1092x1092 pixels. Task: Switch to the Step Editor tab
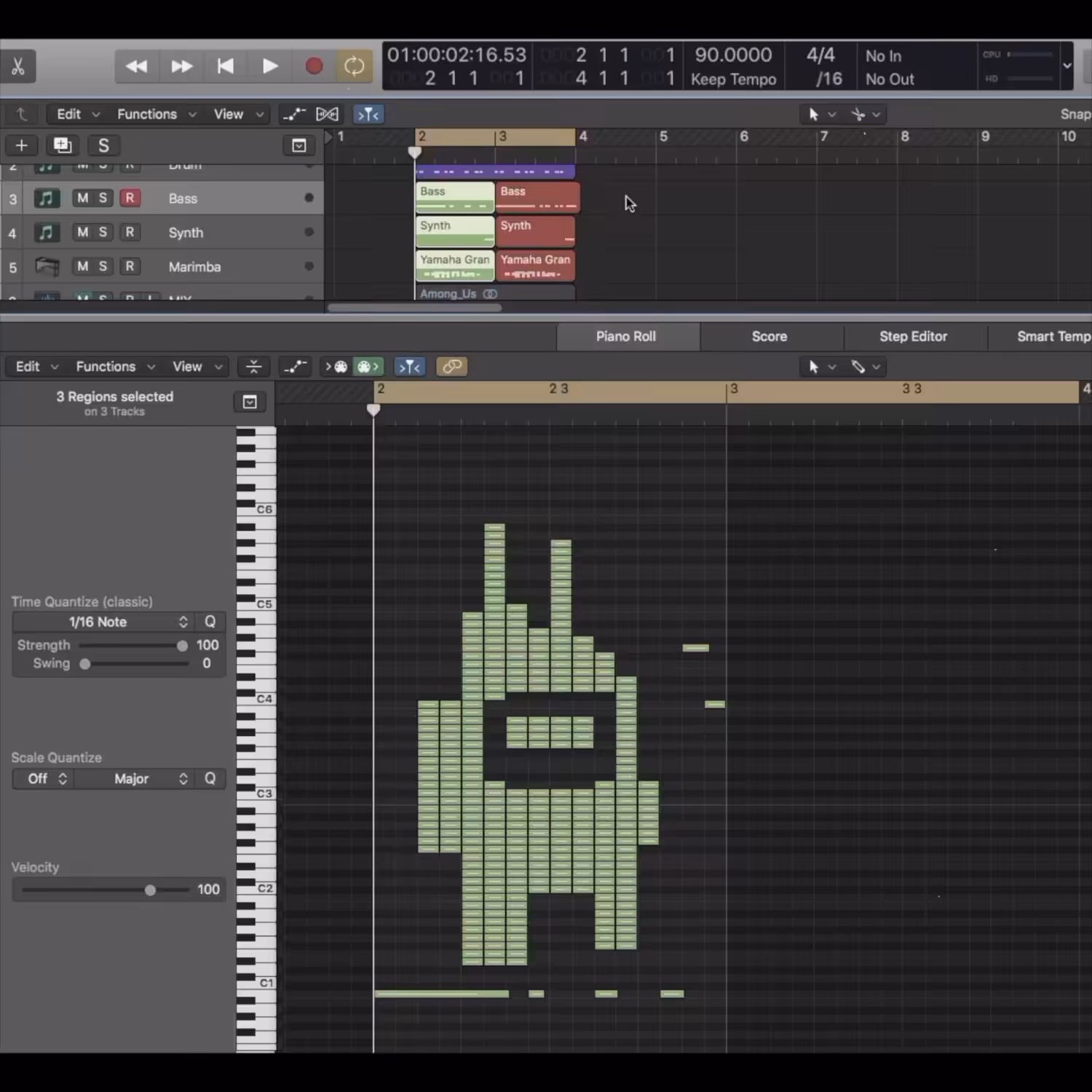pos(913,336)
